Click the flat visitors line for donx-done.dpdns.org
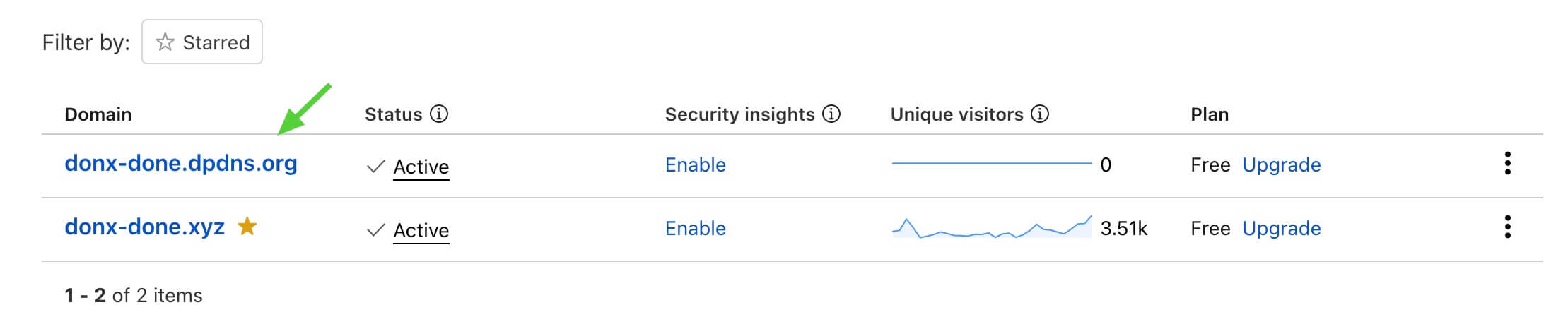The width and height of the screenshot is (1568, 329). click(991, 164)
